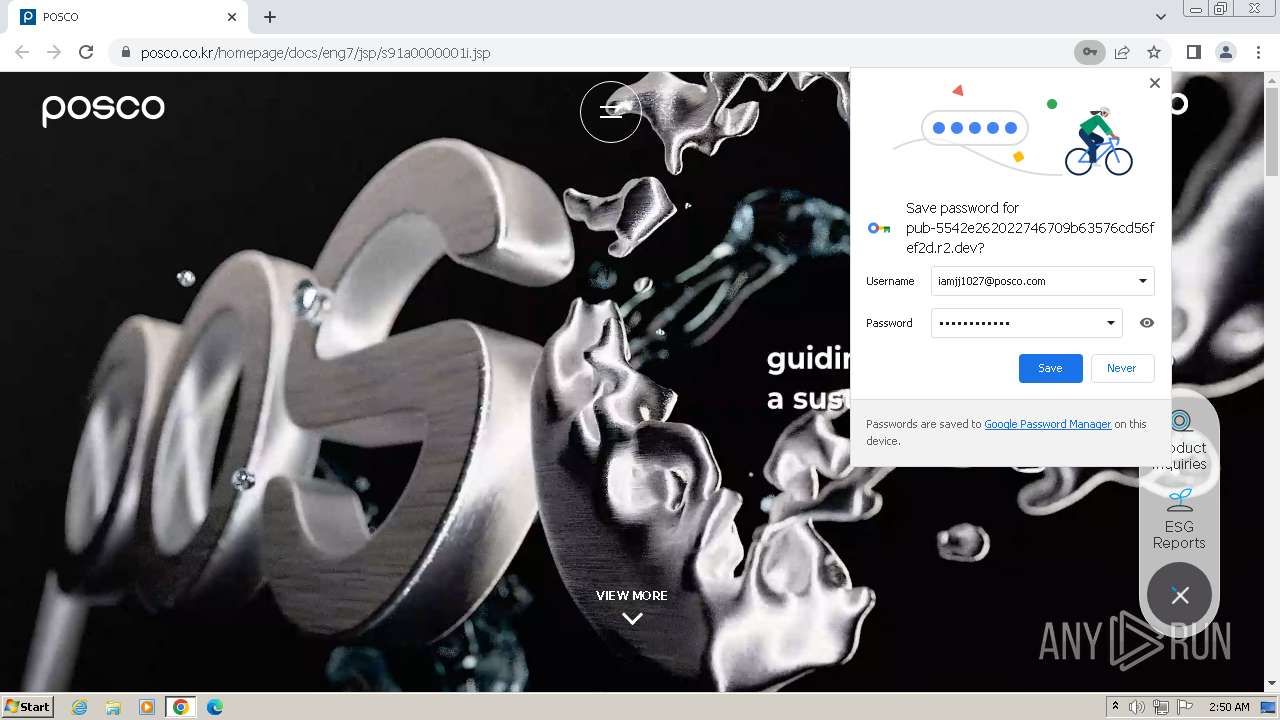Show password with the eye icon
The image size is (1280, 720).
[x=1147, y=323]
